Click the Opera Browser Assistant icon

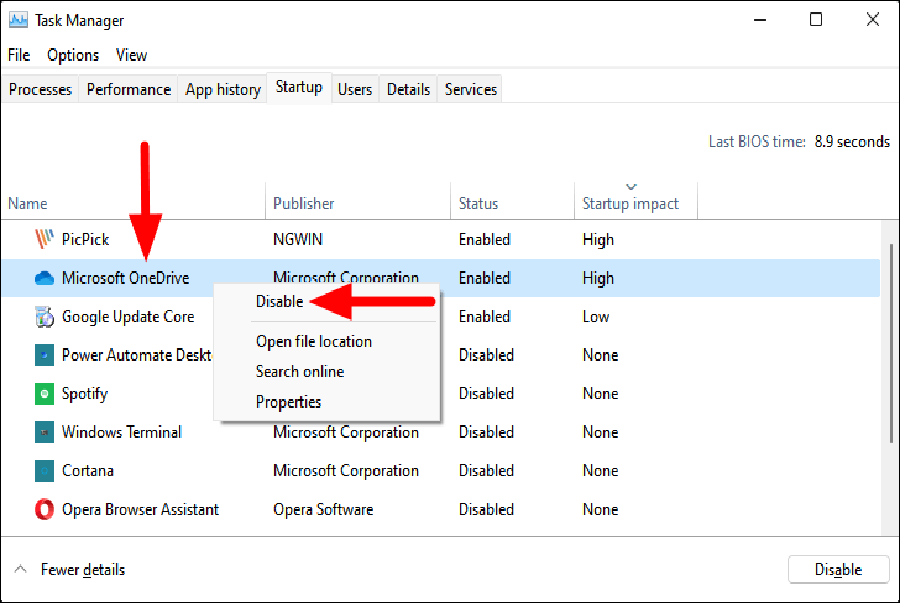click(44, 509)
